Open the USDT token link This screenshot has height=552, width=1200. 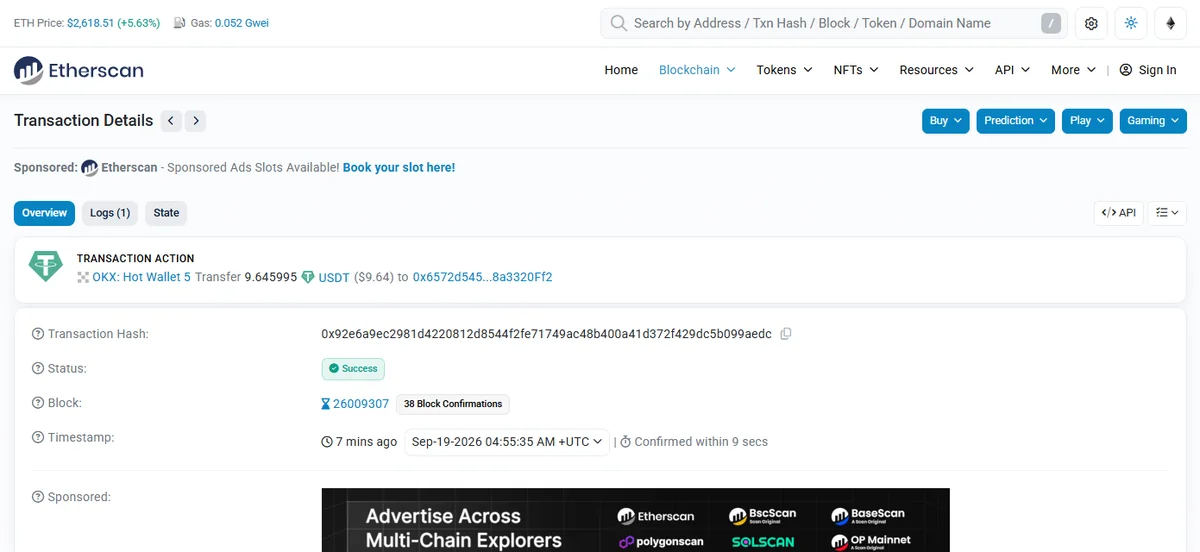tap(334, 277)
